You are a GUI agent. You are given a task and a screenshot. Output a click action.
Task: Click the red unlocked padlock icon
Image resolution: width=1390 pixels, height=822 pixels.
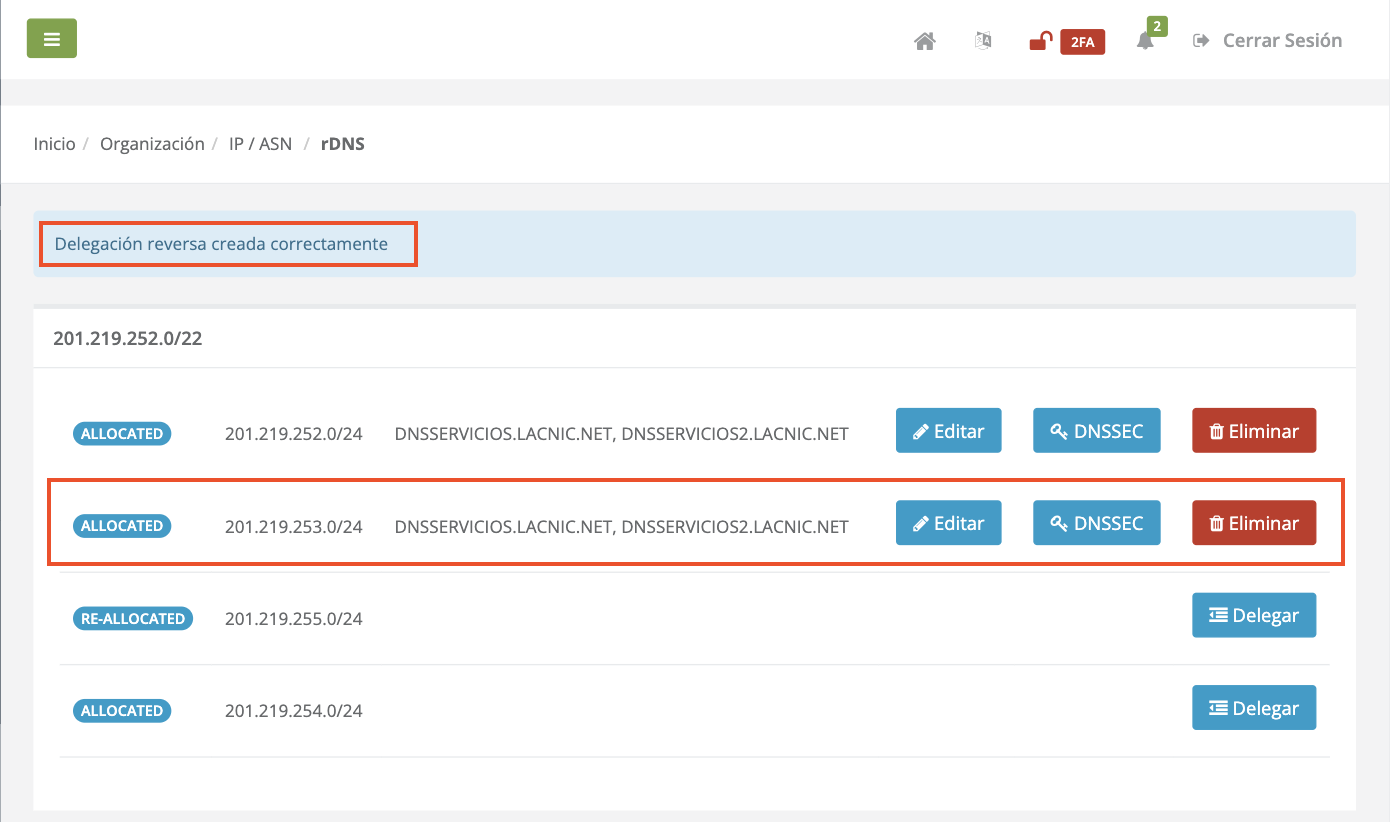pos(1041,41)
